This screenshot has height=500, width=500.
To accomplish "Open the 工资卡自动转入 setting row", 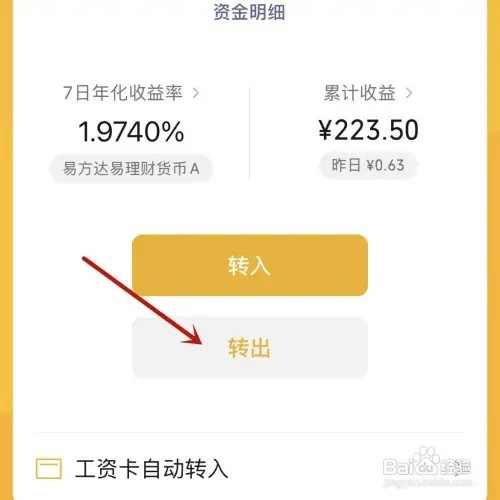I will click(x=249, y=468).
